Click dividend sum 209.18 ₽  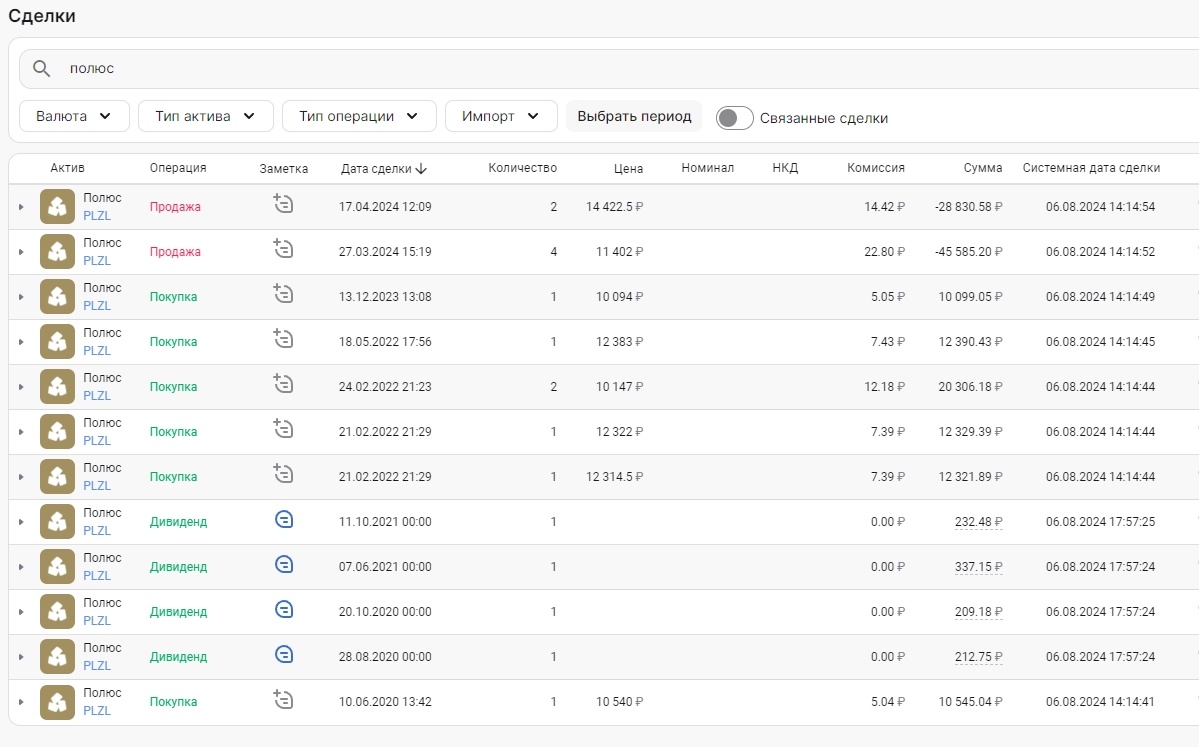point(978,612)
